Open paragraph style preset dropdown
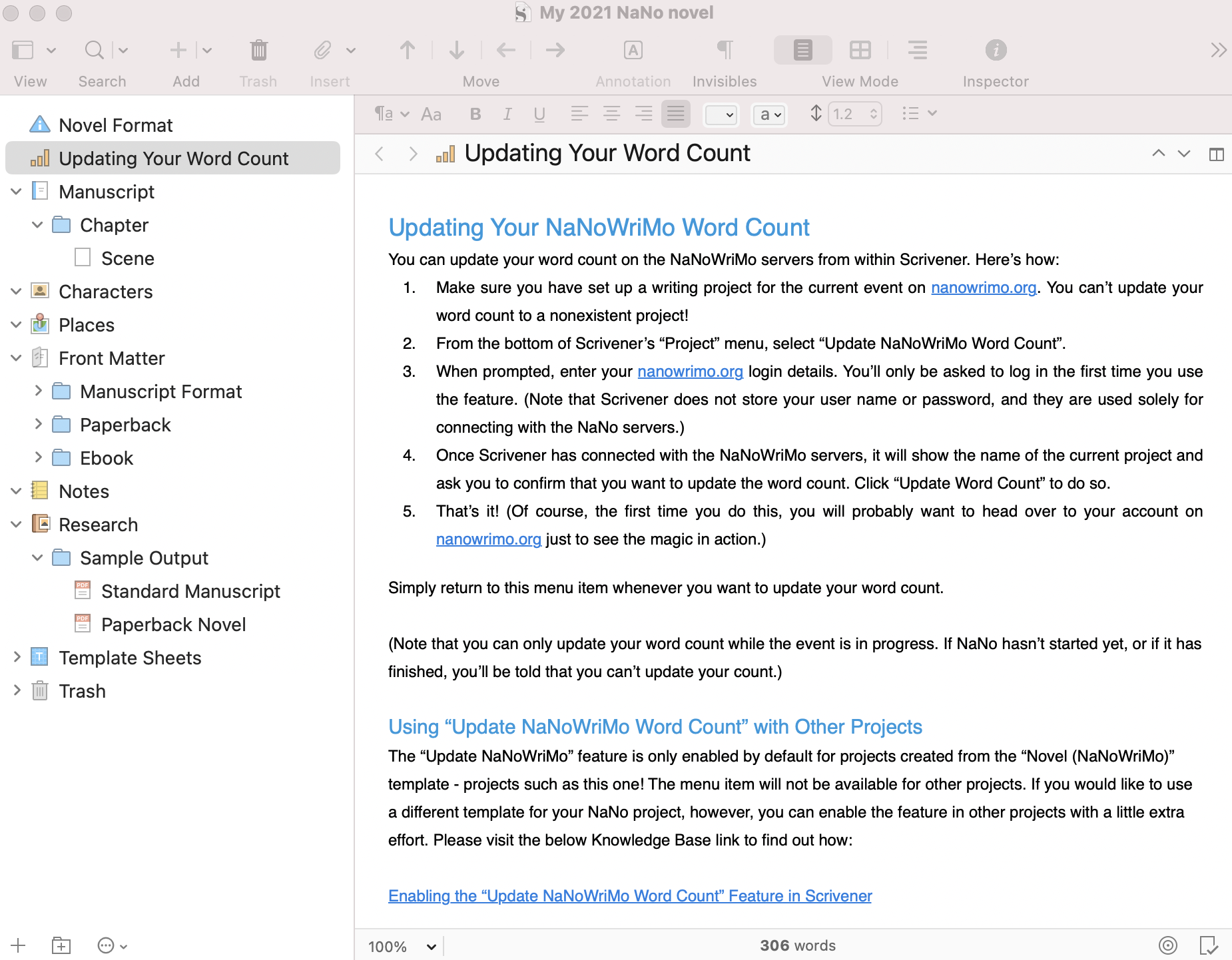Viewport: 1232px width, 960px height. pos(392,114)
